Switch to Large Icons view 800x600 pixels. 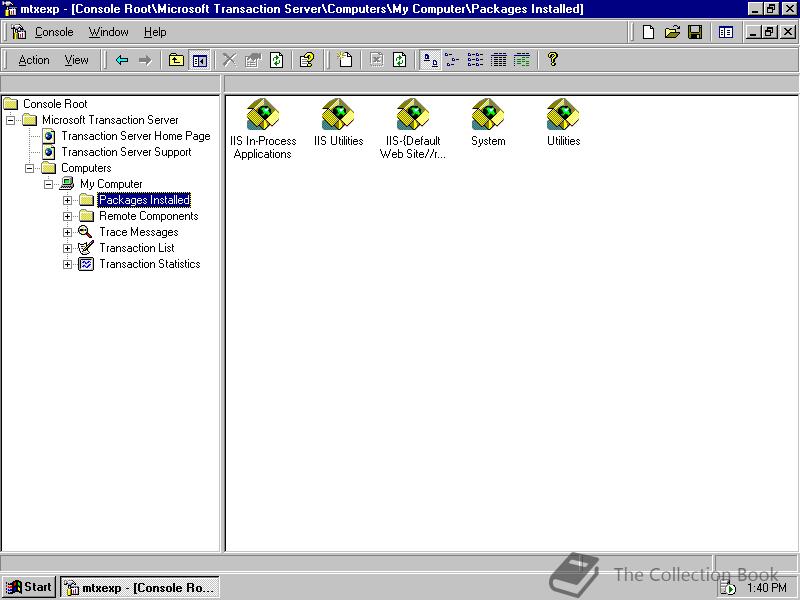coord(430,60)
